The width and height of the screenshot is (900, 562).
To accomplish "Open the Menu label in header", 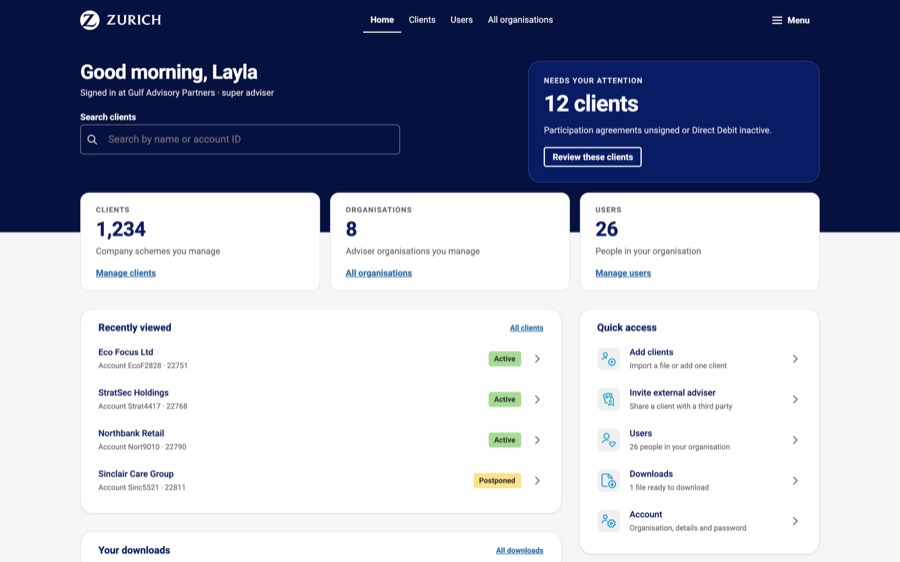I will (798, 20).
